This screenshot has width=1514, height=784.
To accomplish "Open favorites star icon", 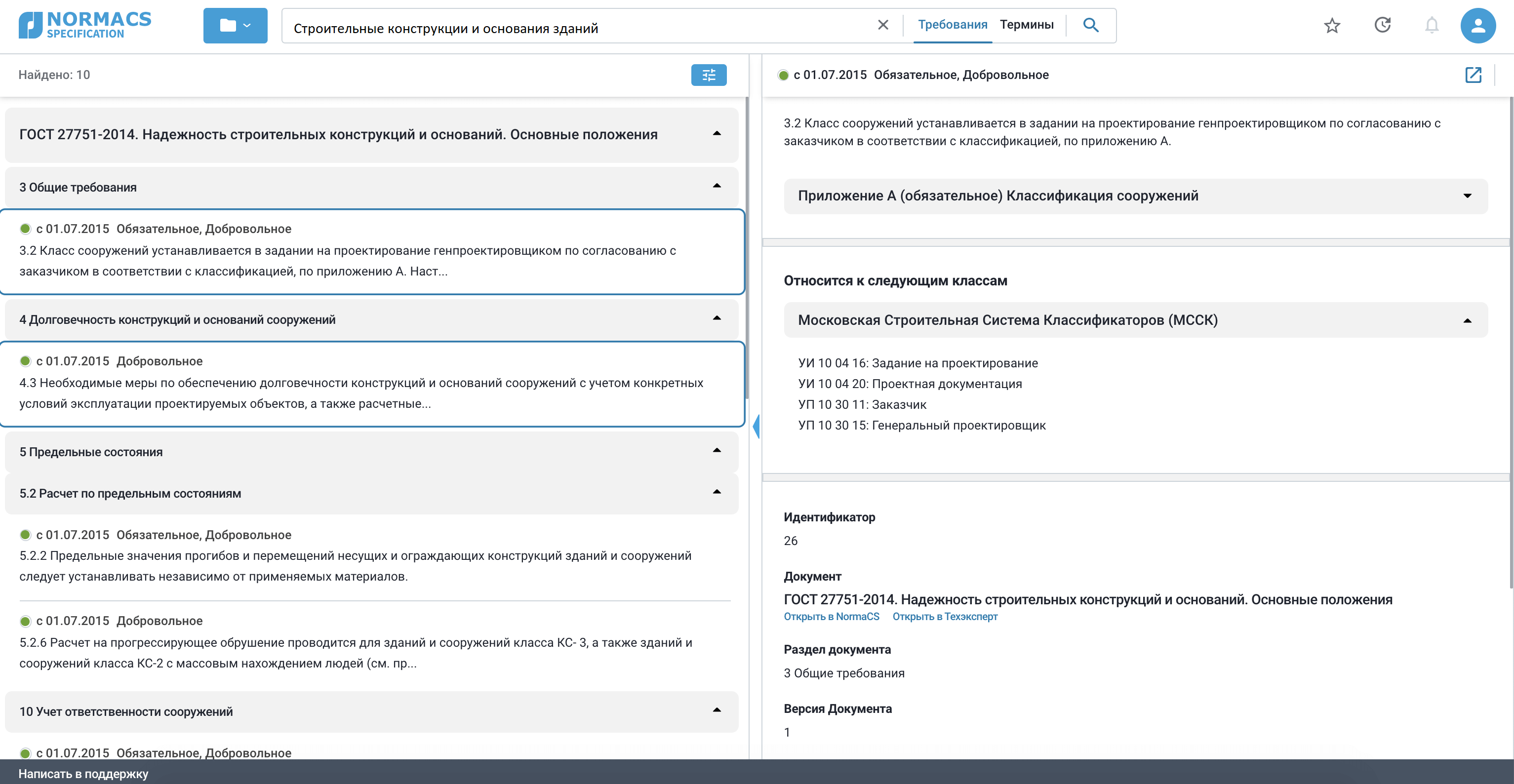I will tap(1332, 25).
